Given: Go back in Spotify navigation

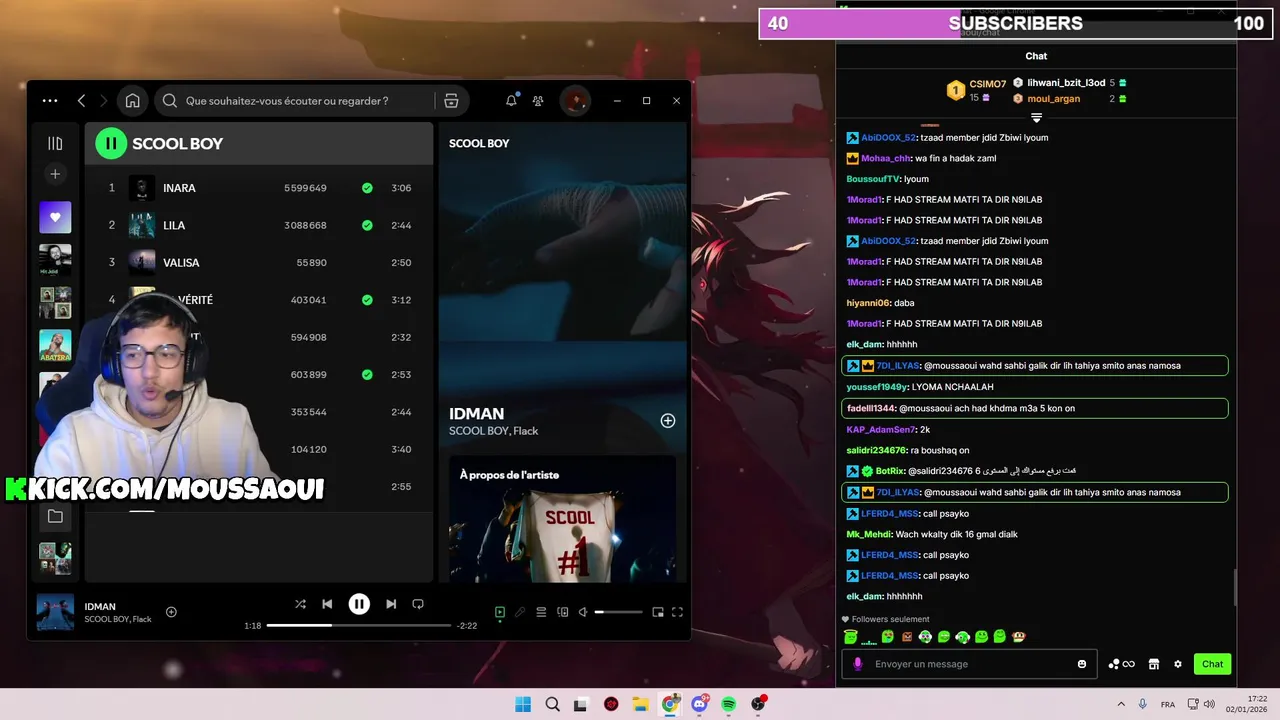Looking at the screenshot, I should [82, 101].
